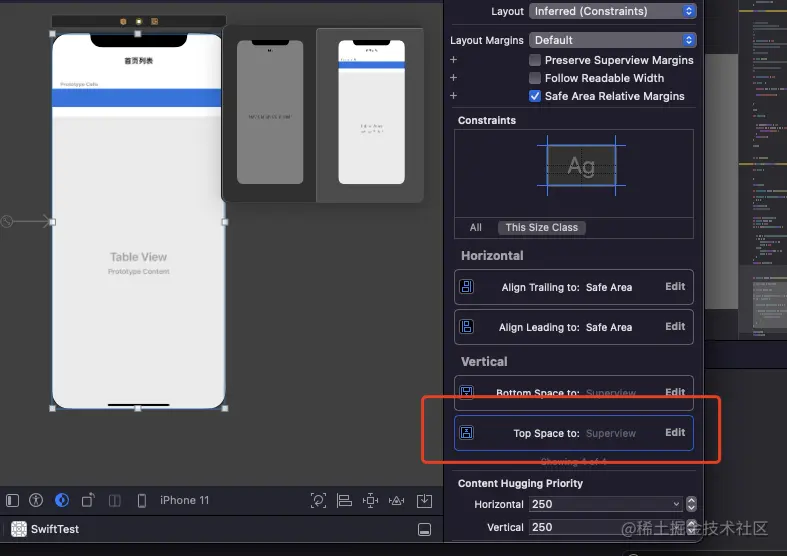The width and height of the screenshot is (787, 556).
Task: Click plus beside Preserve Superview Margins
Action: click(454, 60)
